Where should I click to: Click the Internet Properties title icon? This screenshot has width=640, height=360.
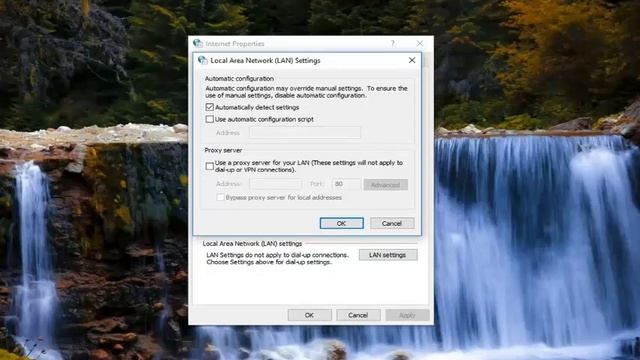(x=198, y=43)
